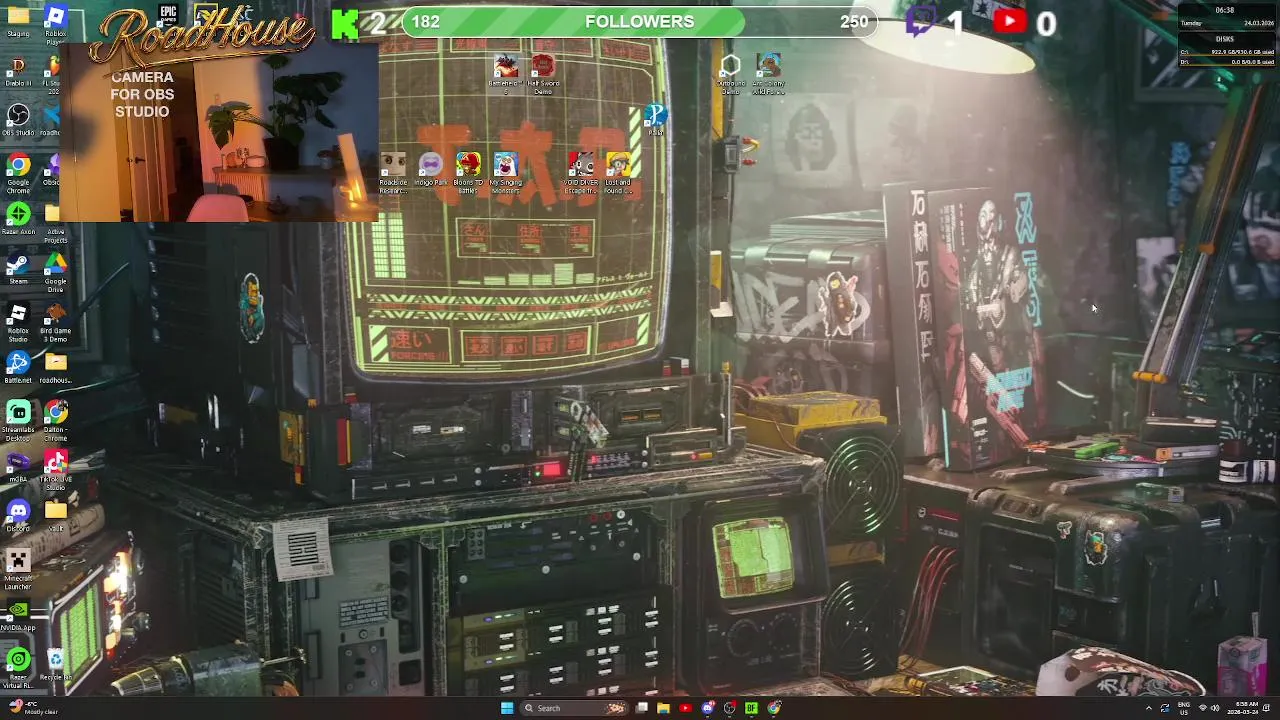This screenshot has width=1280, height=720.
Task: Click the Twitch viewer count icon
Action: tap(920, 23)
